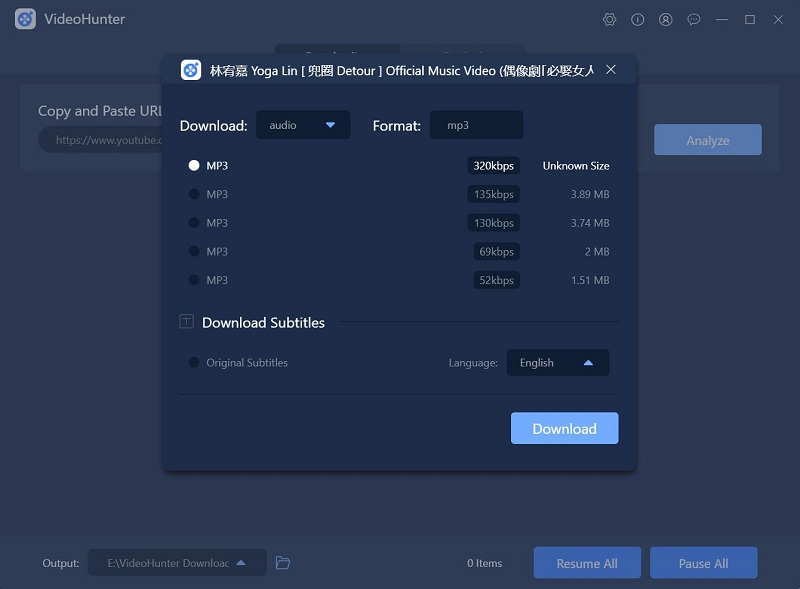Enable Download Subtitles checkbox
The image size is (800, 589).
tap(187, 322)
